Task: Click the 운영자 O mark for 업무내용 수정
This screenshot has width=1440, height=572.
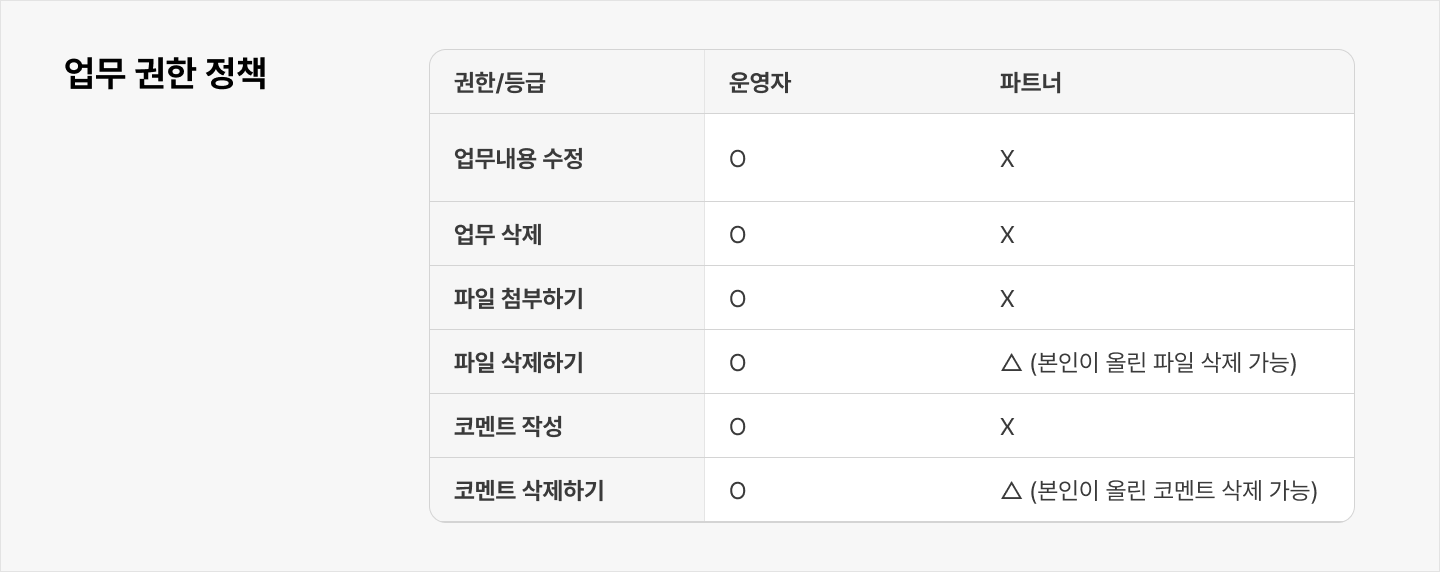Action: pyautogui.click(x=737, y=159)
